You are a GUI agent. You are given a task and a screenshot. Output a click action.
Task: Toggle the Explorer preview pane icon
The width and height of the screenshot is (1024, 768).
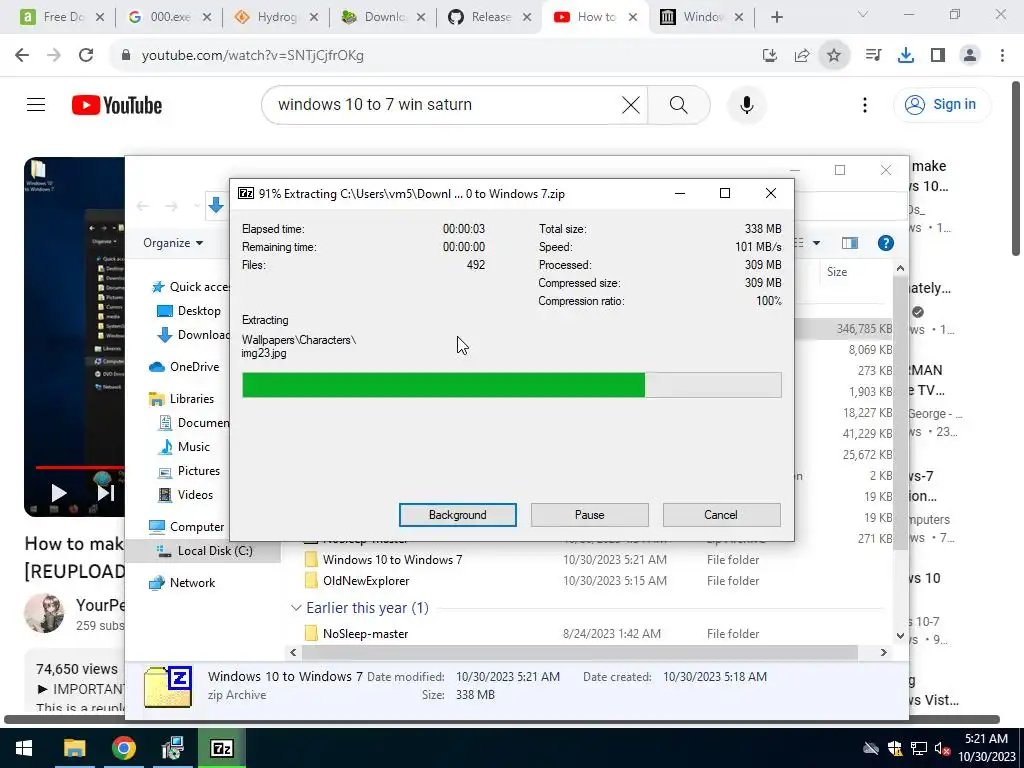tap(850, 243)
